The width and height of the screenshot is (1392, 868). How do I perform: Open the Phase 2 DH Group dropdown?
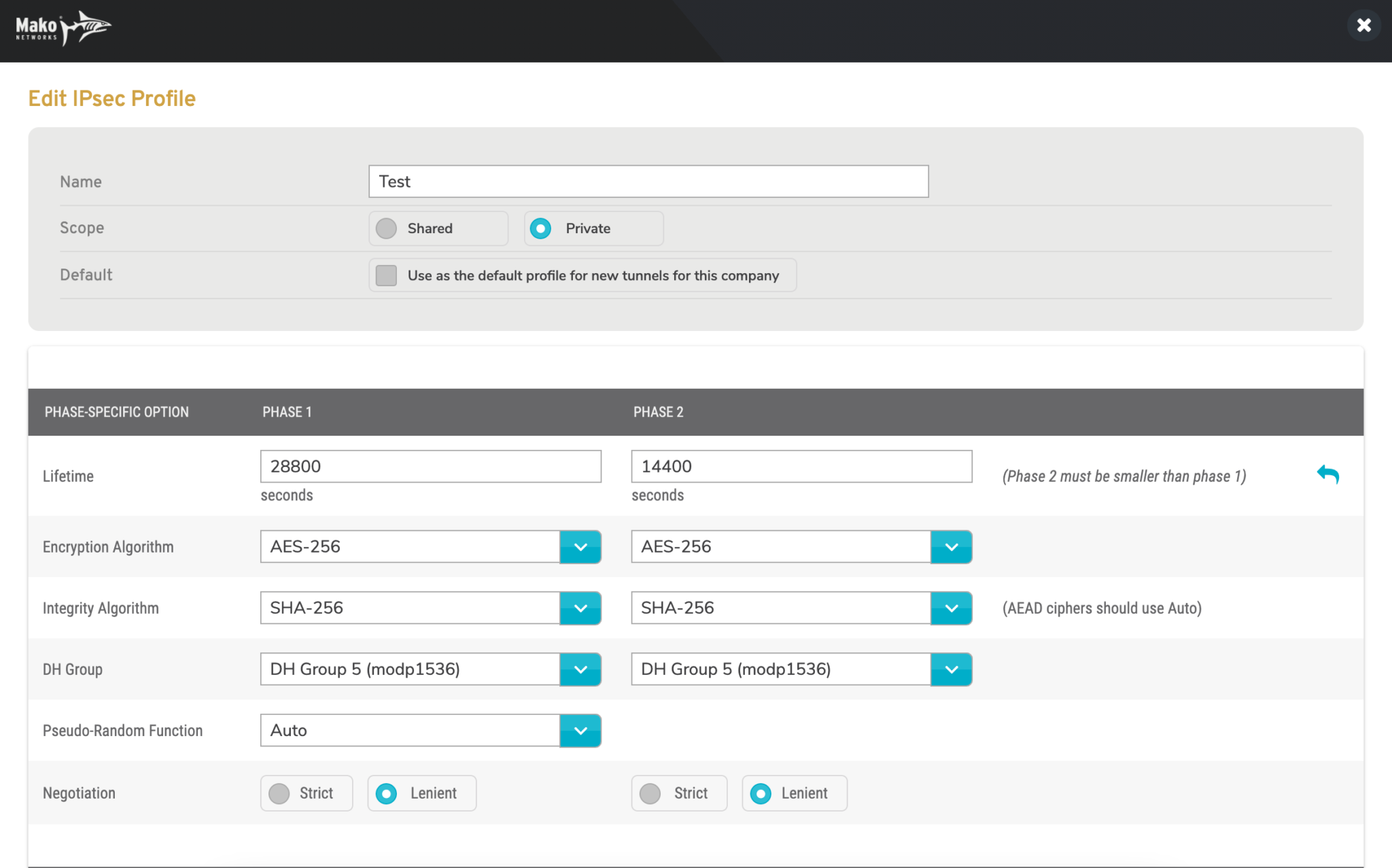tap(952, 669)
